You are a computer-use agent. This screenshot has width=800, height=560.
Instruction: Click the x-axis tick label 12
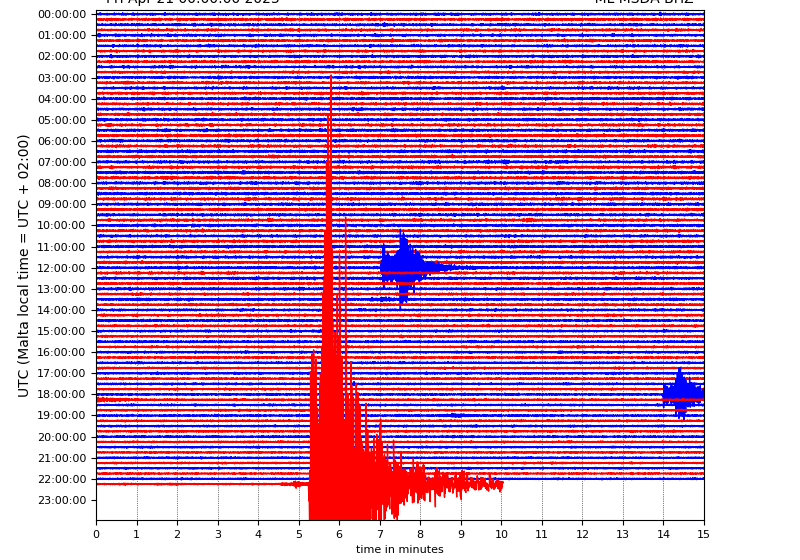(583, 534)
